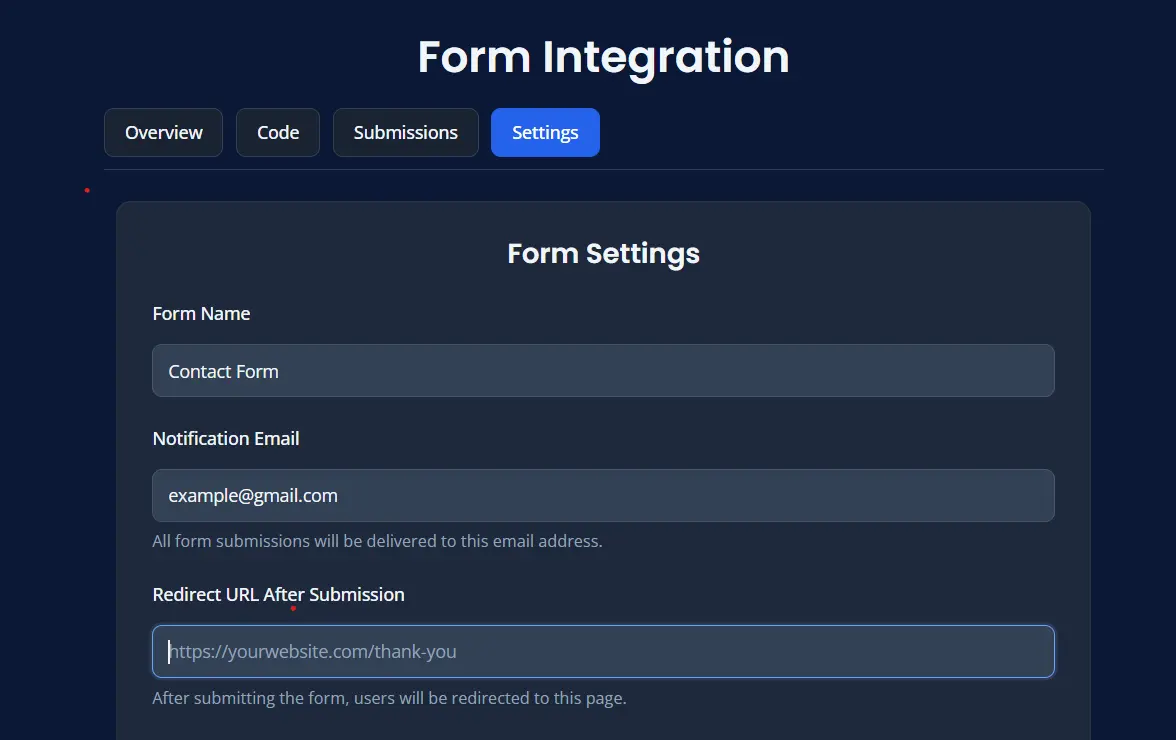This screenshot has width=1176, height=740.
Task: Select the active Settings tab
Action: click(545, 133)
